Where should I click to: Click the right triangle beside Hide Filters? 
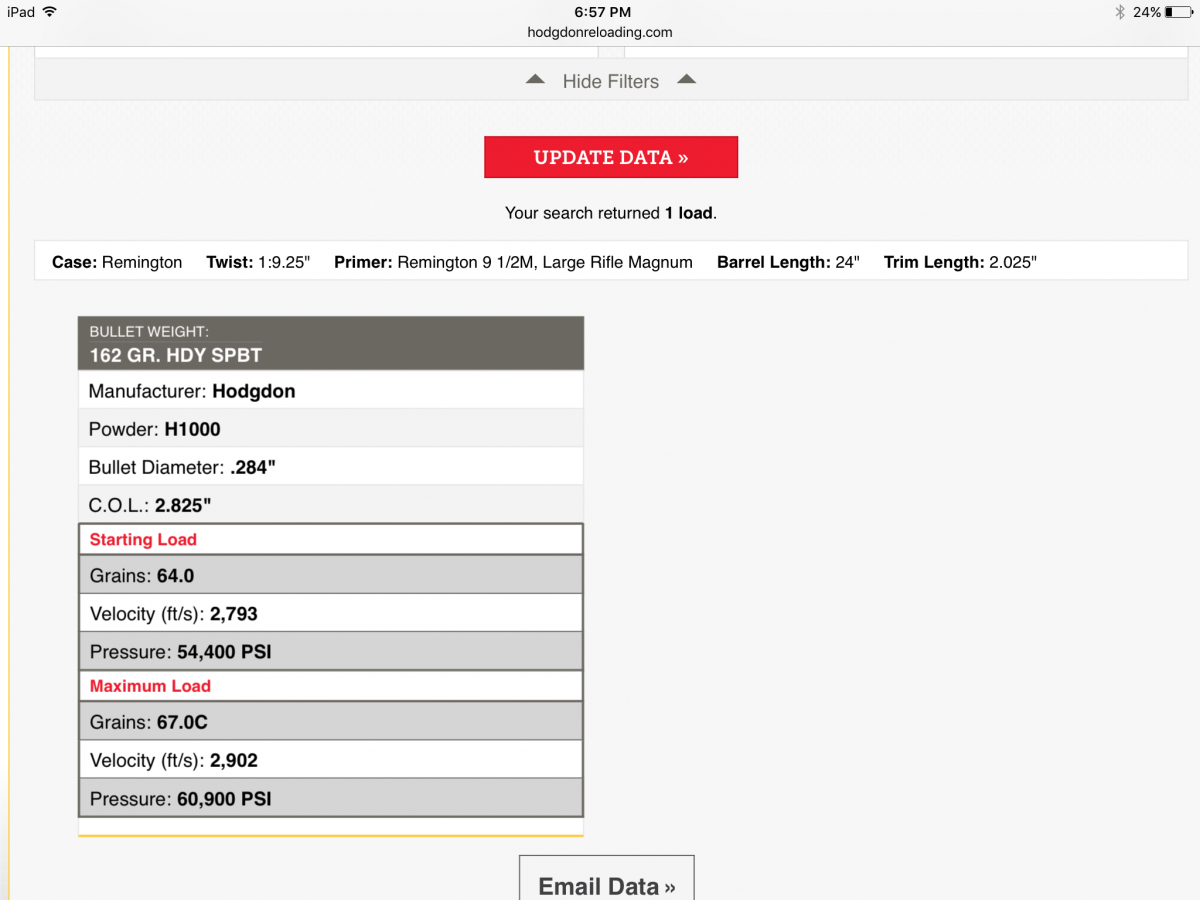pyautogui.click(x=686, y=80)
